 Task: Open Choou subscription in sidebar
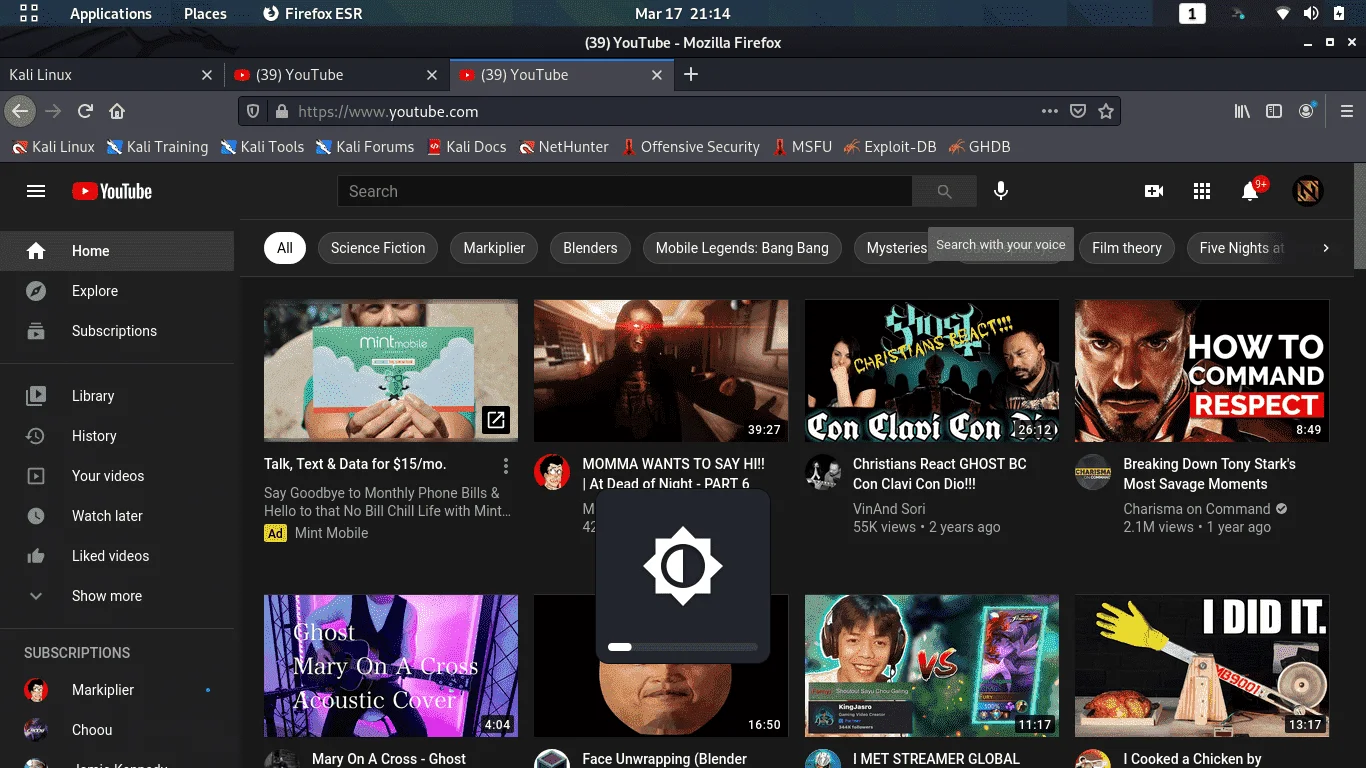coord(117,730)
